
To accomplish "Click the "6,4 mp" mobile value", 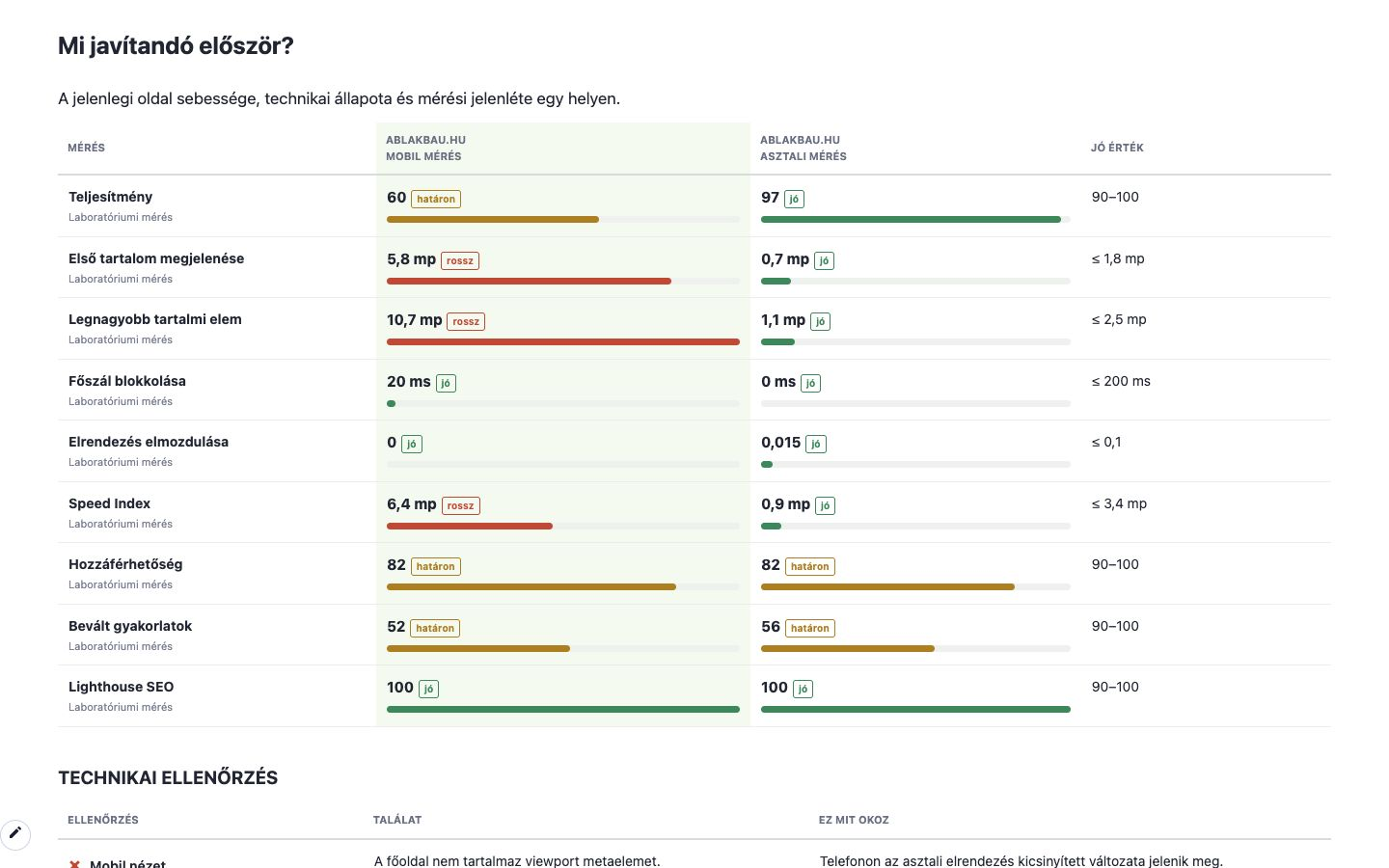I will pyautogui.click(x=412, y=504).
